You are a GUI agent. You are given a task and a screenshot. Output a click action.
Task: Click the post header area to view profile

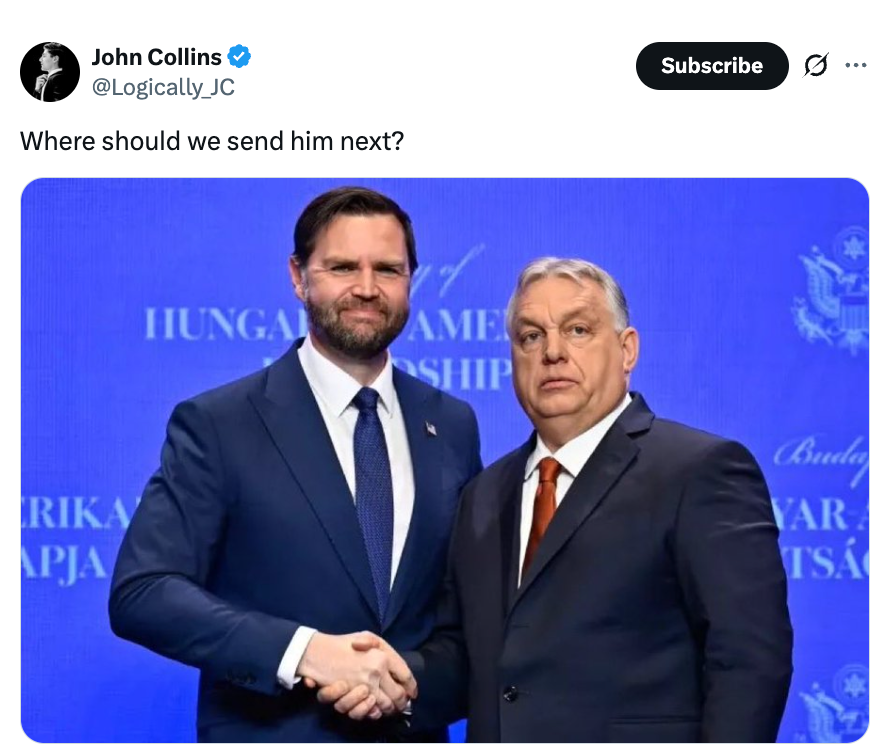click(155, 57)
